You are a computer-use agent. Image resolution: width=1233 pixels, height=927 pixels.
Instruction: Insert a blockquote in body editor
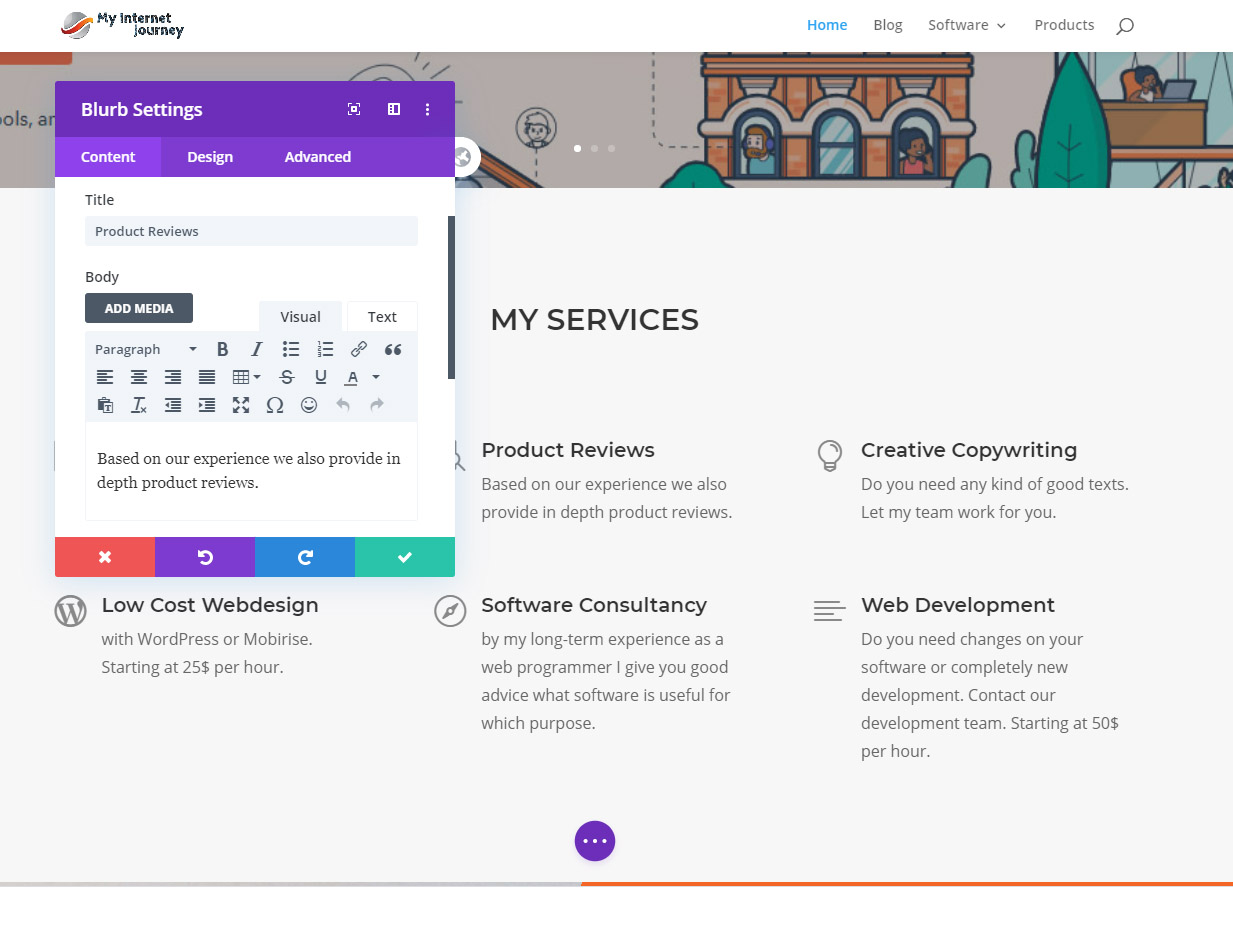[393, 349]
